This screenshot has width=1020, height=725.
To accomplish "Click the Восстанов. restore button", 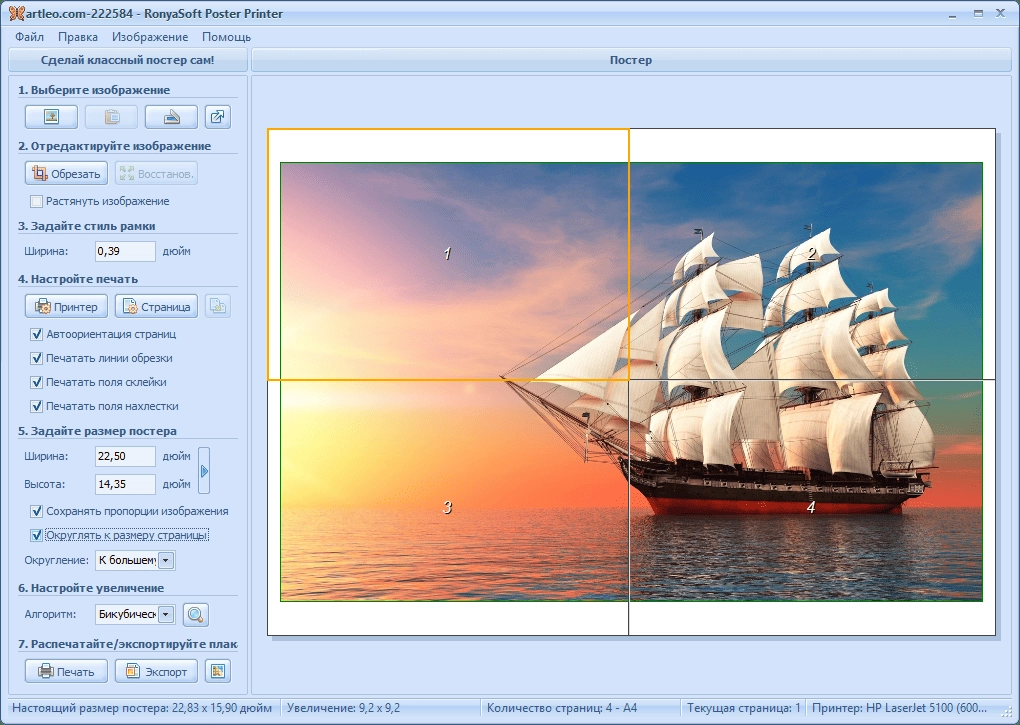I will [156, 174].
